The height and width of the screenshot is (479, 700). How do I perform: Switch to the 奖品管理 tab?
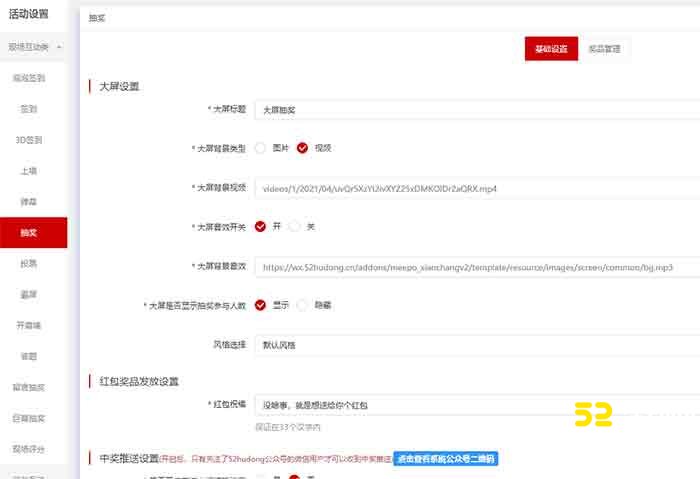pos(604,49)
